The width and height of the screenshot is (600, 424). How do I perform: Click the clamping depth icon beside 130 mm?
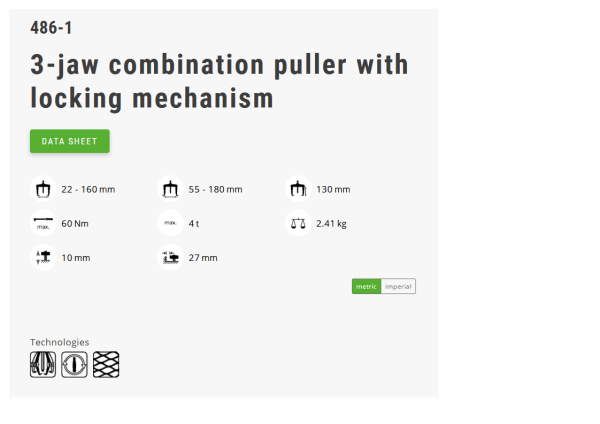[298, 189]
